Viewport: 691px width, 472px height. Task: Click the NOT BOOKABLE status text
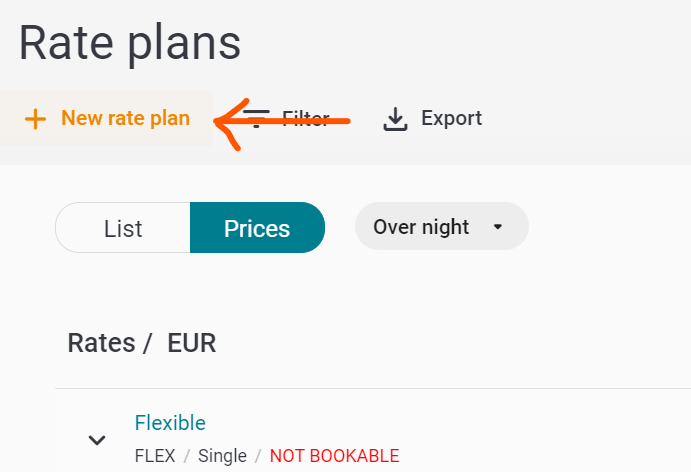coord(334,456)
